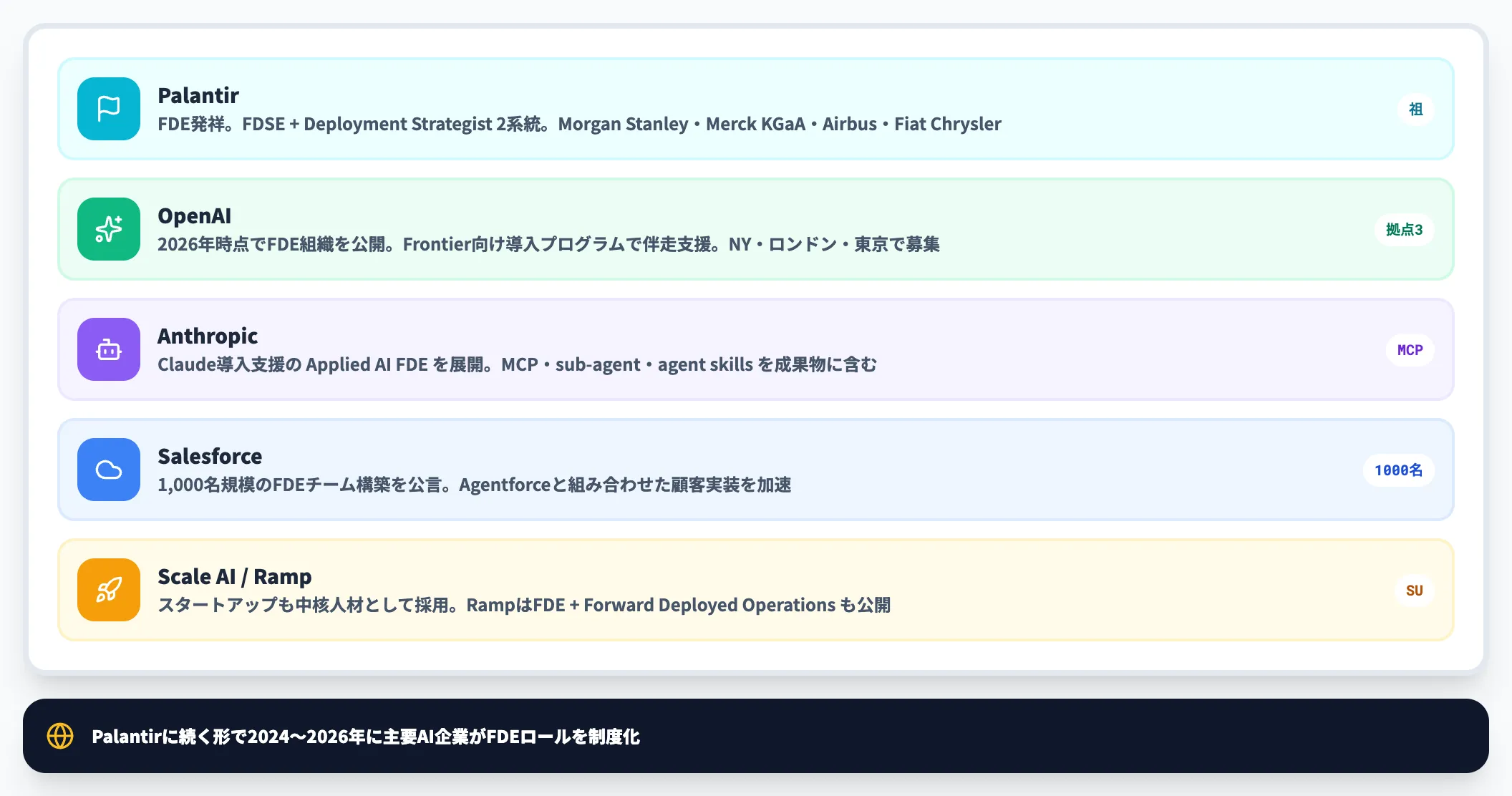Click the Anthropic description about Claude導入支援
Screen dimensions: 1512x796
517,364
